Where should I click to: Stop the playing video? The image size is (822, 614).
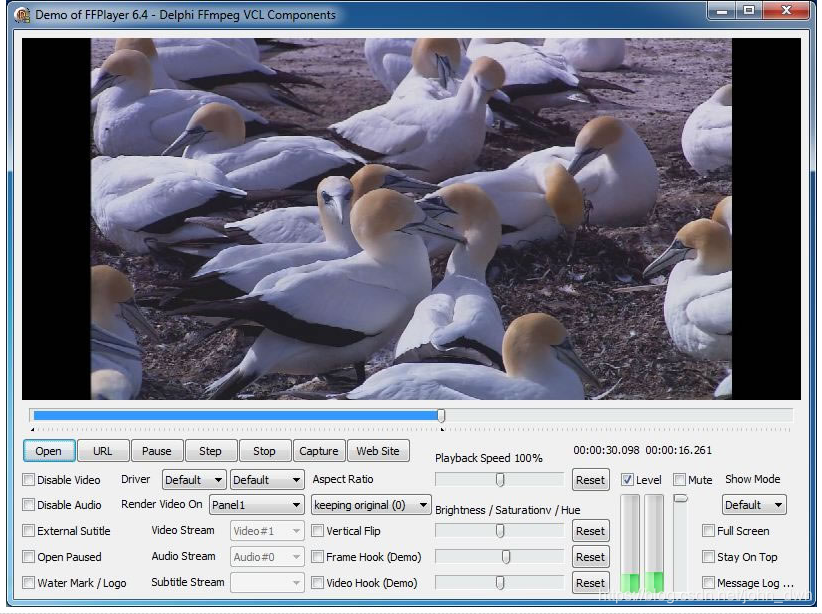coord(264,450)
